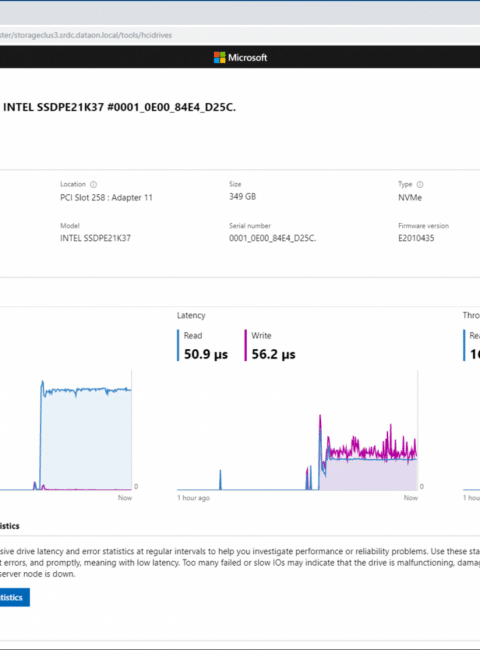Click the Model value 'INTEL SSDPE21K37'
The width and height of the screenshot is (480, 650).
(x=95, y=238)
